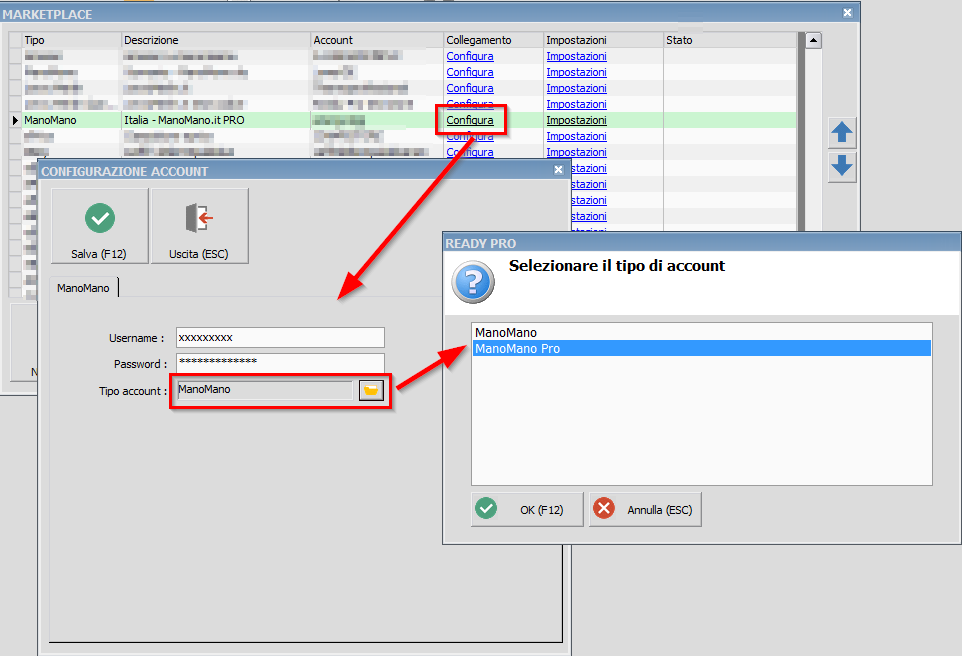Click the question mark icon in Ready Pro dialog

(473, 282)
